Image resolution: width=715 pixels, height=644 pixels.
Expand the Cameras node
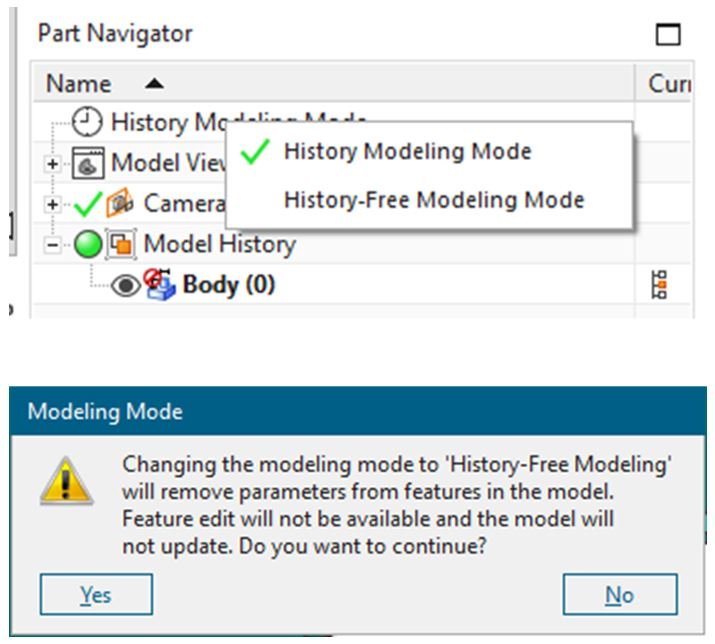pos(52,204)
